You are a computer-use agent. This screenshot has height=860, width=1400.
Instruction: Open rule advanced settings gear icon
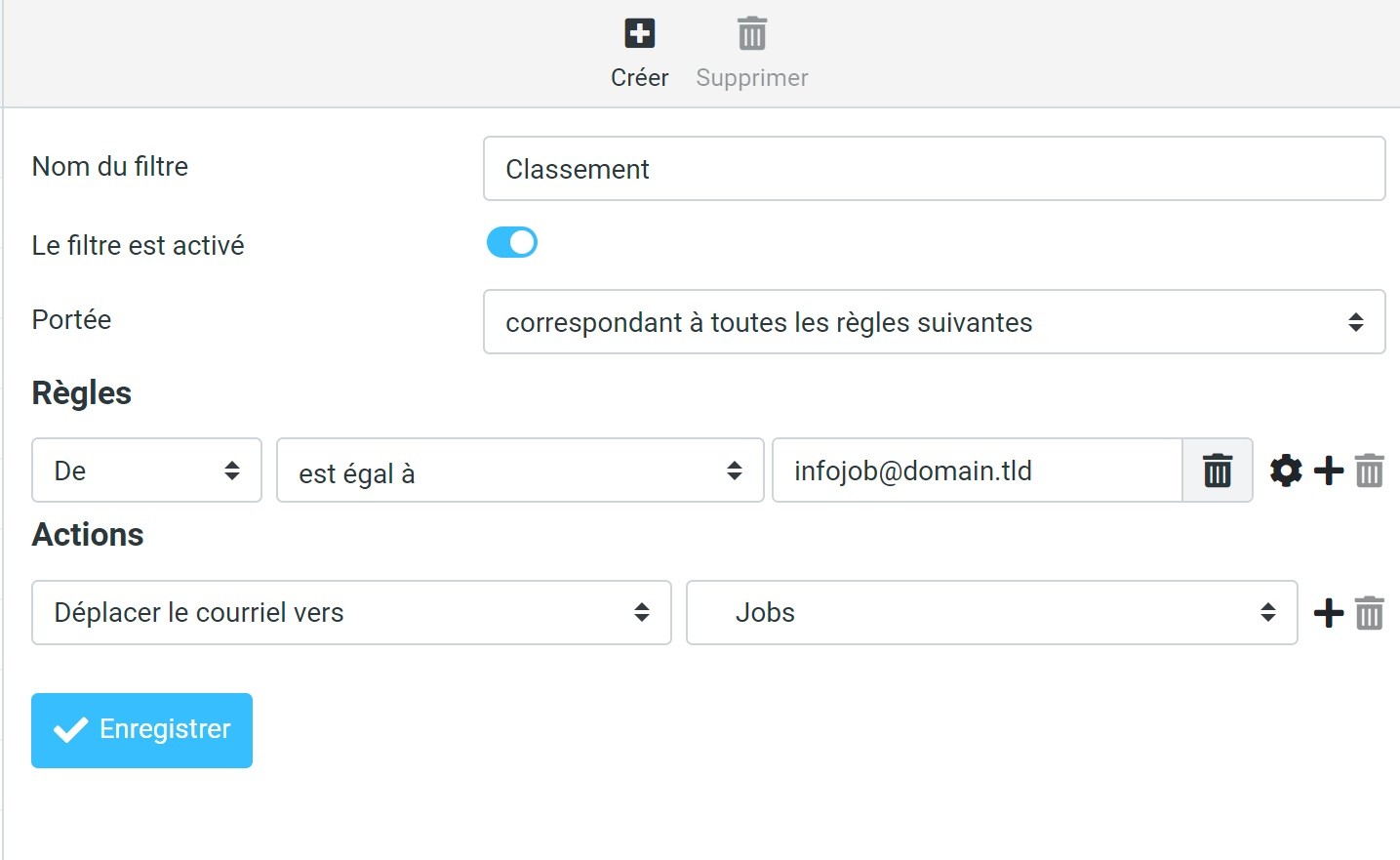[x=1285, y=471]
